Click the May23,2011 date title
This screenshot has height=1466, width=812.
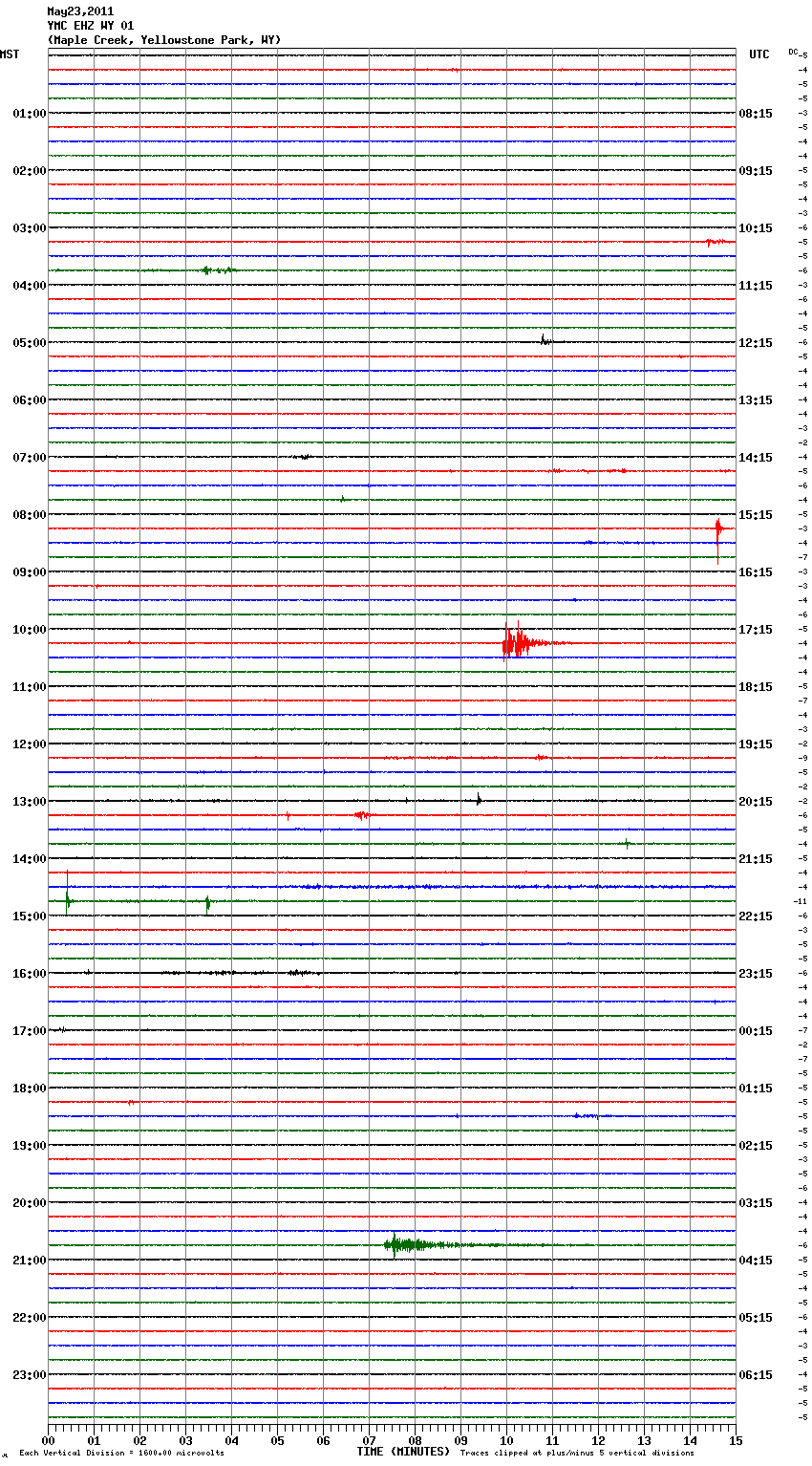pyautogui.click(x=80, y=11)
